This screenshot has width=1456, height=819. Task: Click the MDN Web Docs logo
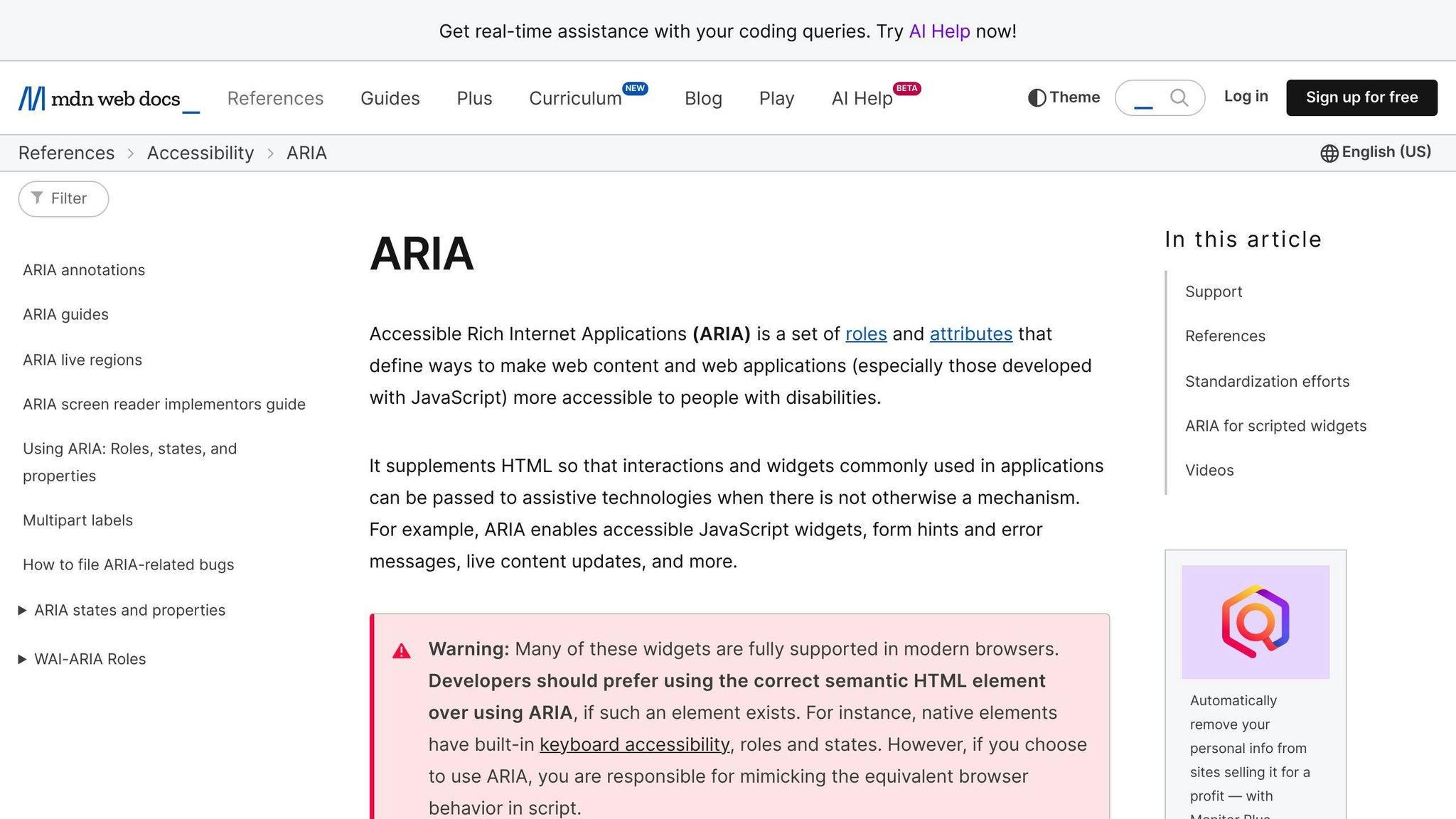click(x=107, y=97)
